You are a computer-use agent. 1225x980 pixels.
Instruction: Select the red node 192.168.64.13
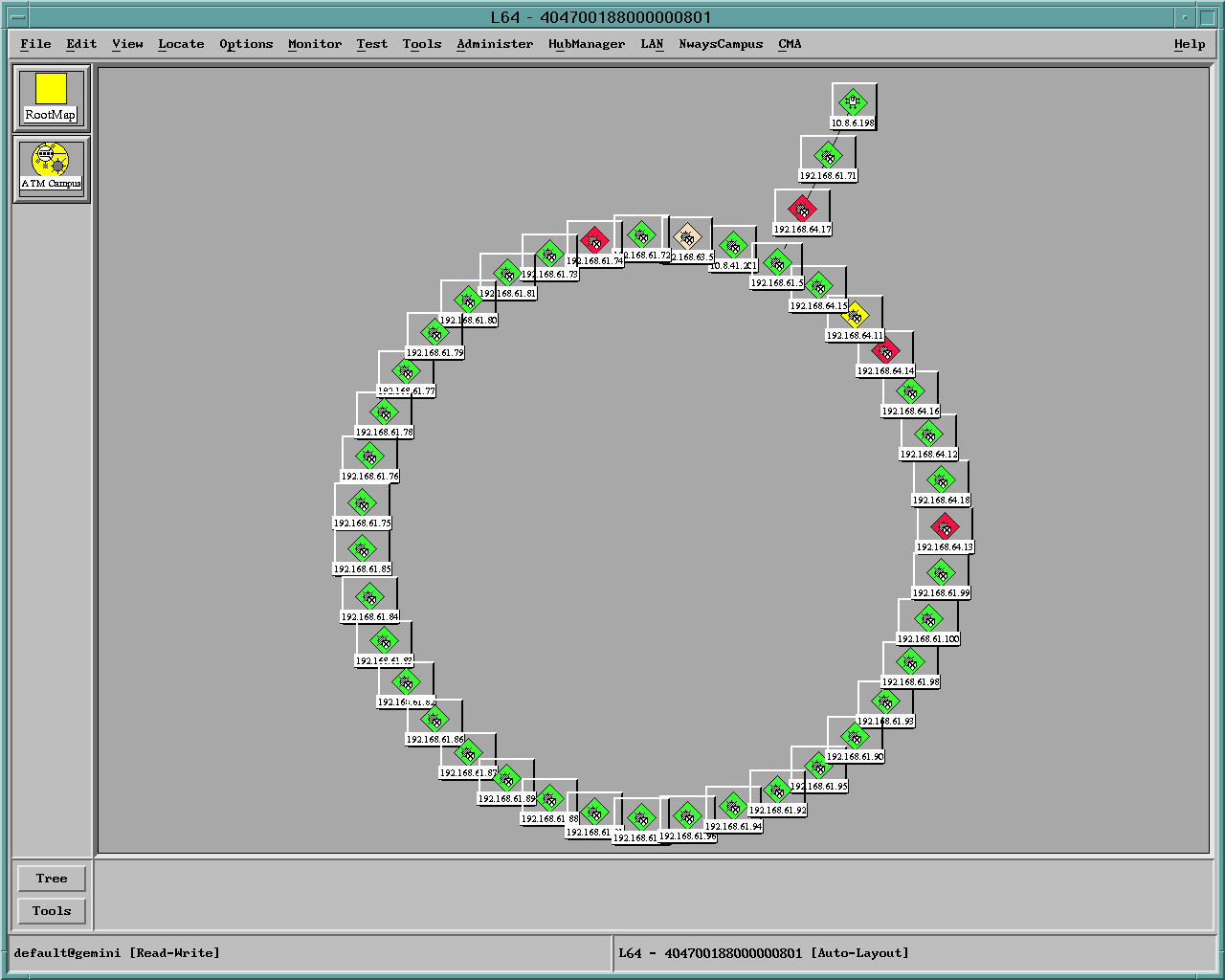click(x=944, y=524)
